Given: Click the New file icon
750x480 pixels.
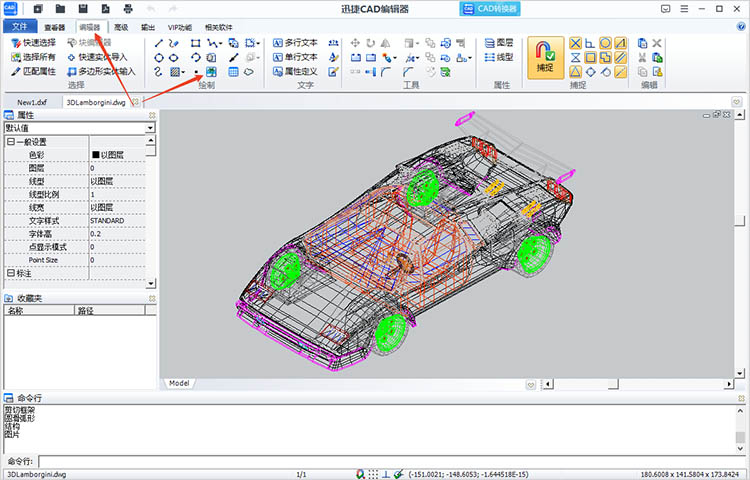Looking at the screenshot, I should (x=38, y=9).
